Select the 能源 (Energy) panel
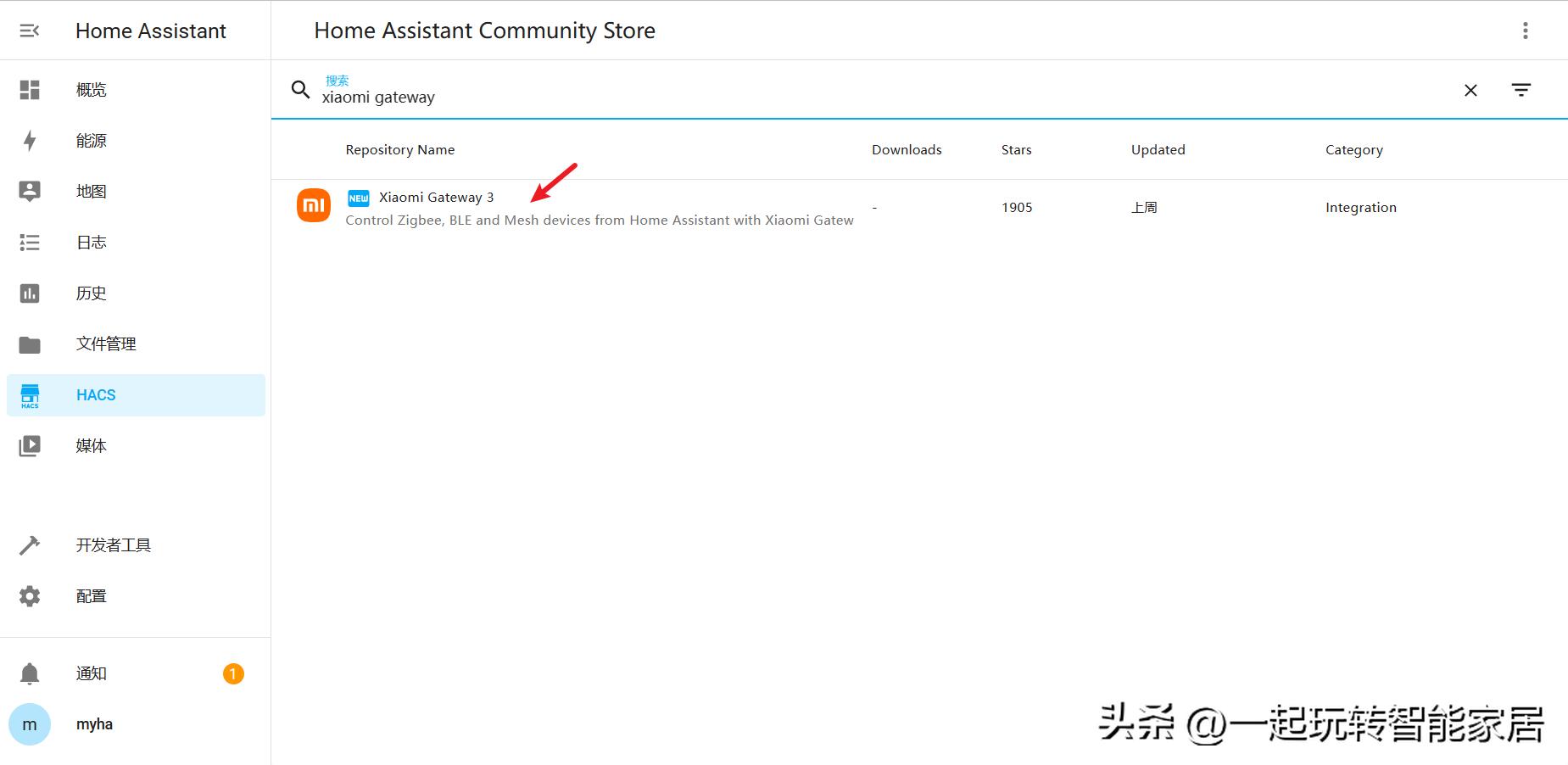The image size is (1568, 765). click(91, 140)
